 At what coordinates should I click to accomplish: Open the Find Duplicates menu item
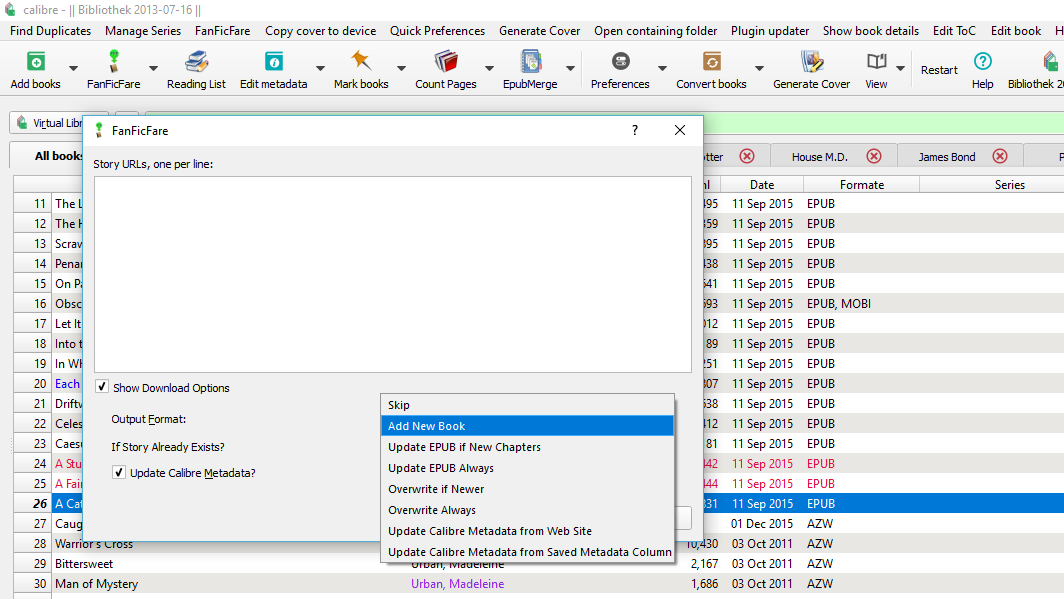click(50, 31)
